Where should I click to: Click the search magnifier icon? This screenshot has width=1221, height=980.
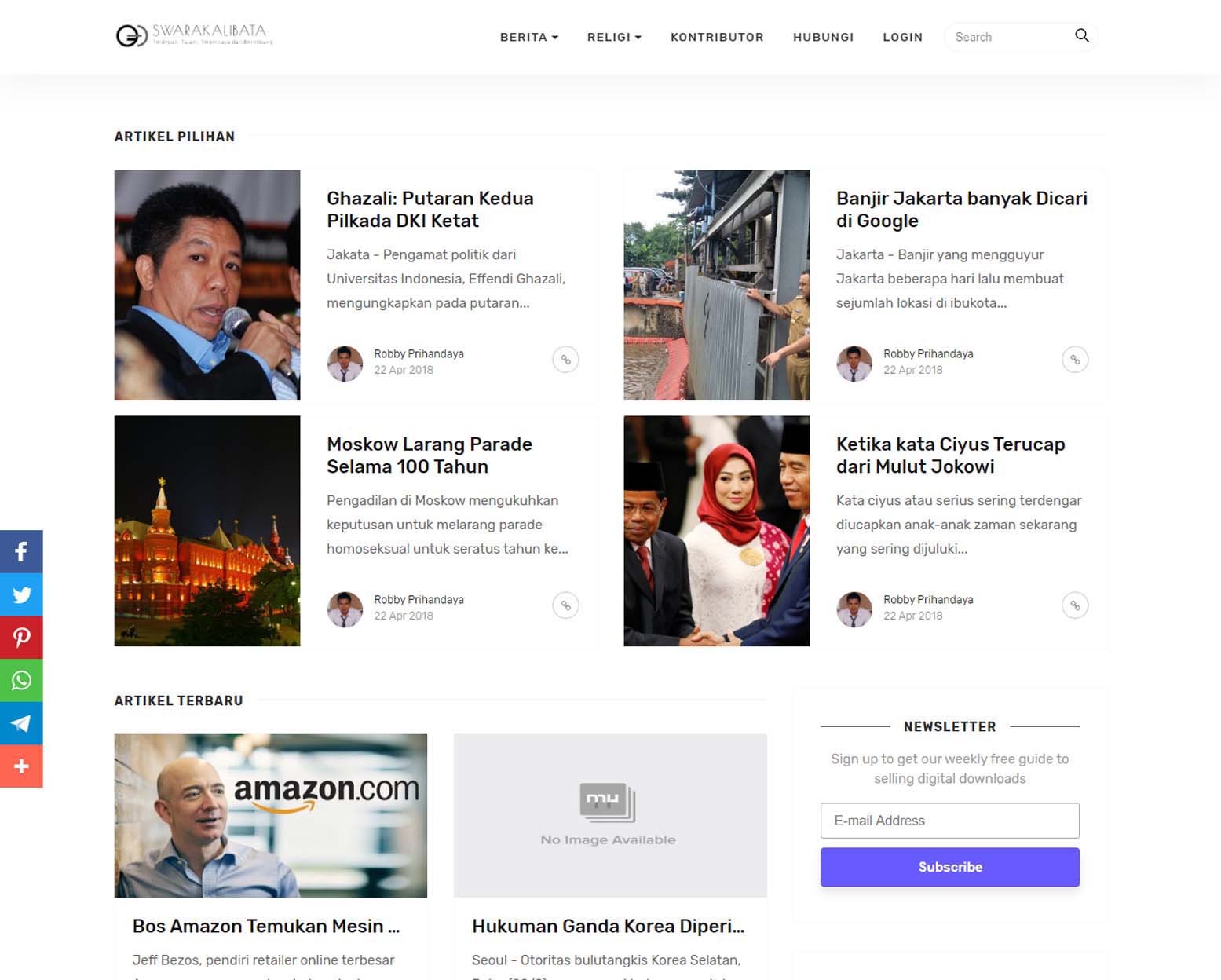click(x=1081, y=36)
